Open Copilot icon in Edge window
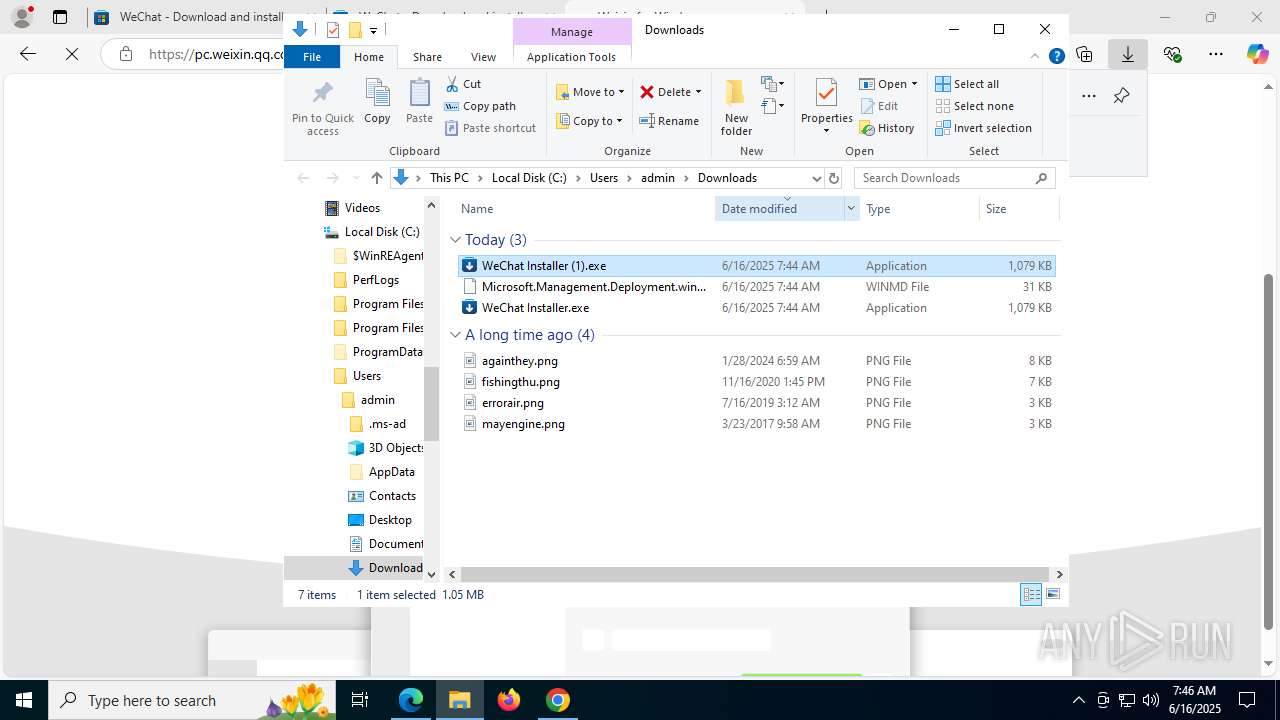The height and width of the screenshot is (720, 1280). click(1258, 54)
